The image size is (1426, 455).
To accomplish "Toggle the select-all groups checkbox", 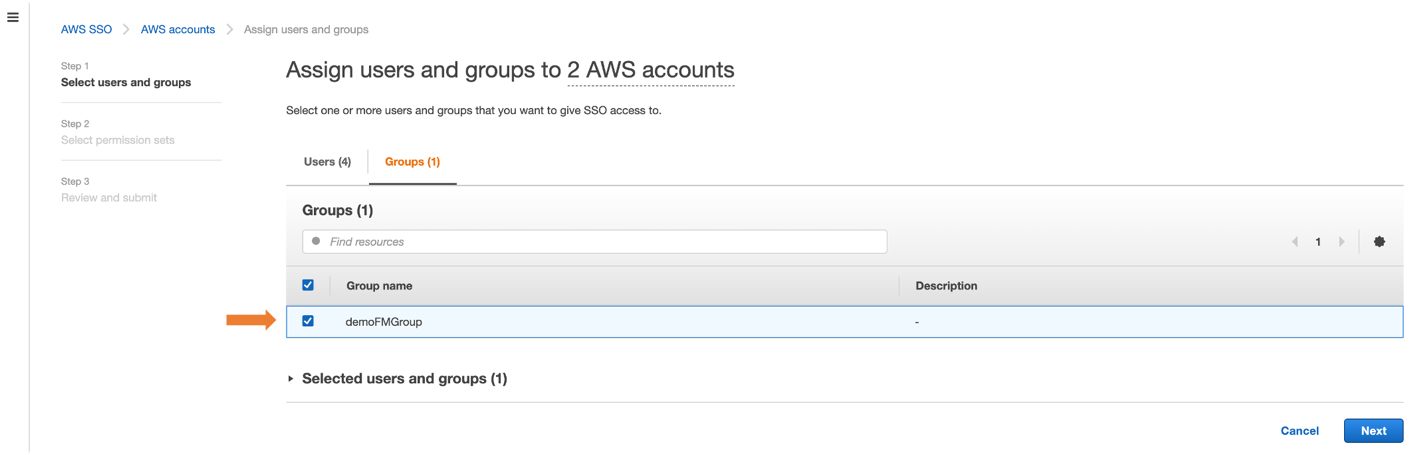I will click(x=308, y=285).
